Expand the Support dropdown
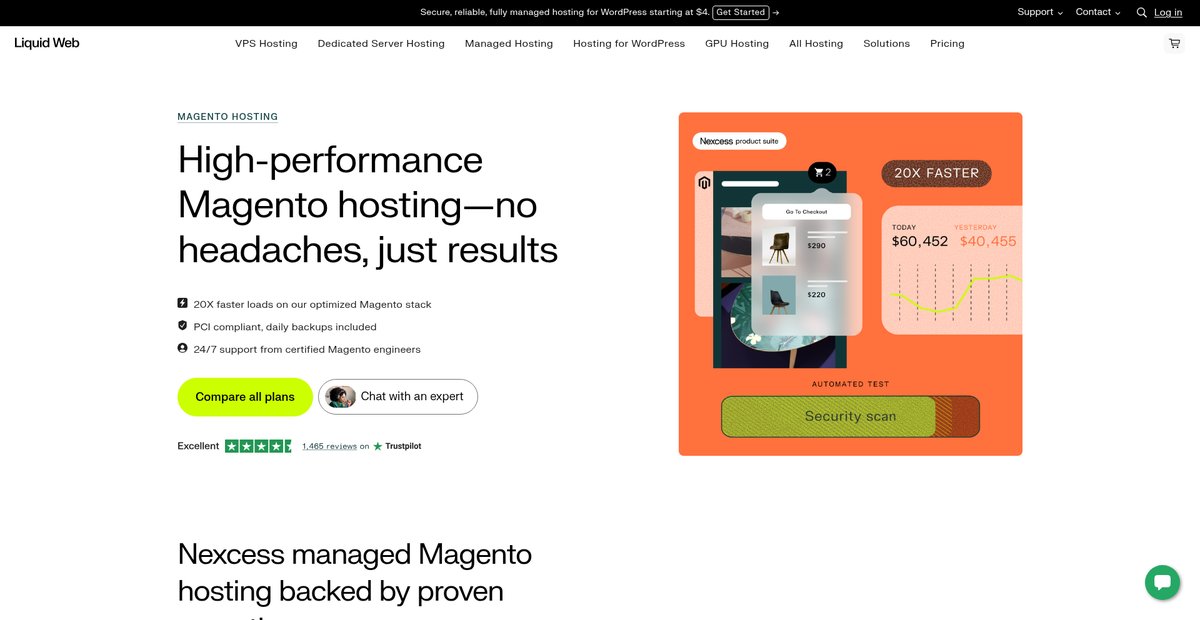1200x620 pixels. click(x=1040, y=12)
